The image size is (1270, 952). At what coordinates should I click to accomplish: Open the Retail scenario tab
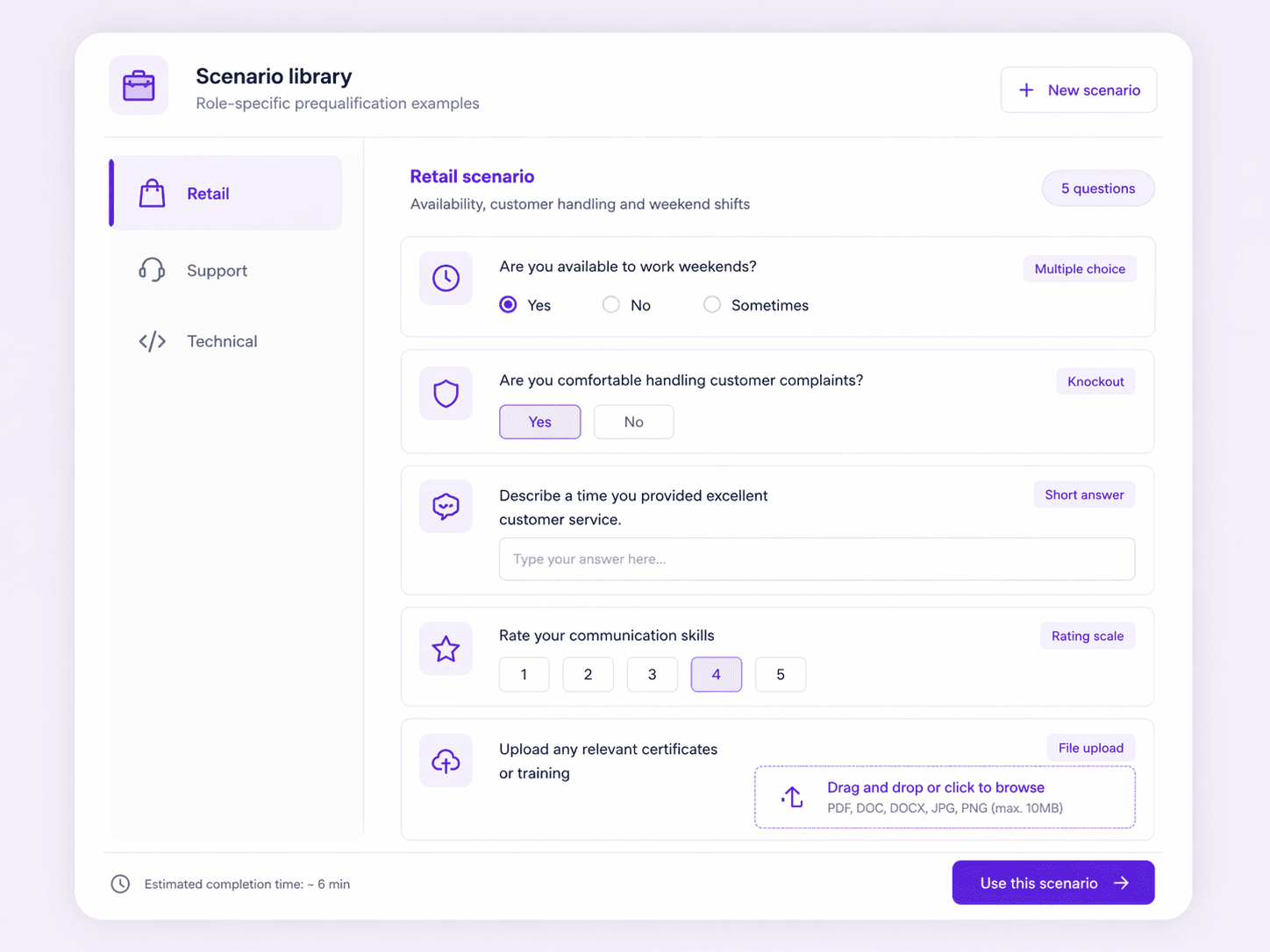tap(225, 193)
